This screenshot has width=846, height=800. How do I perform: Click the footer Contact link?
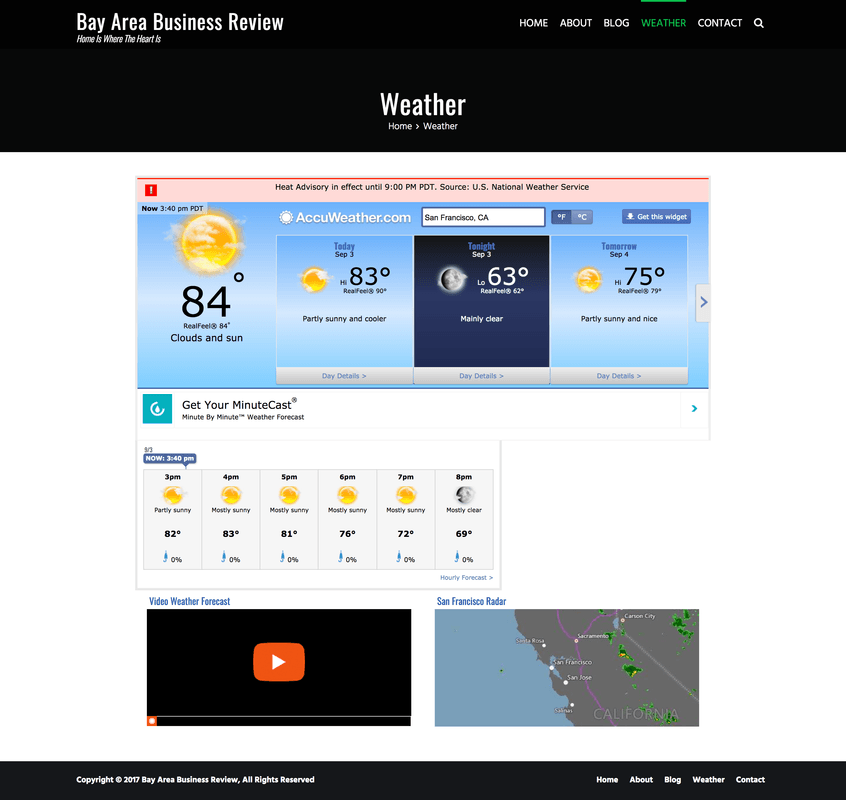click(x=750, y=780)
